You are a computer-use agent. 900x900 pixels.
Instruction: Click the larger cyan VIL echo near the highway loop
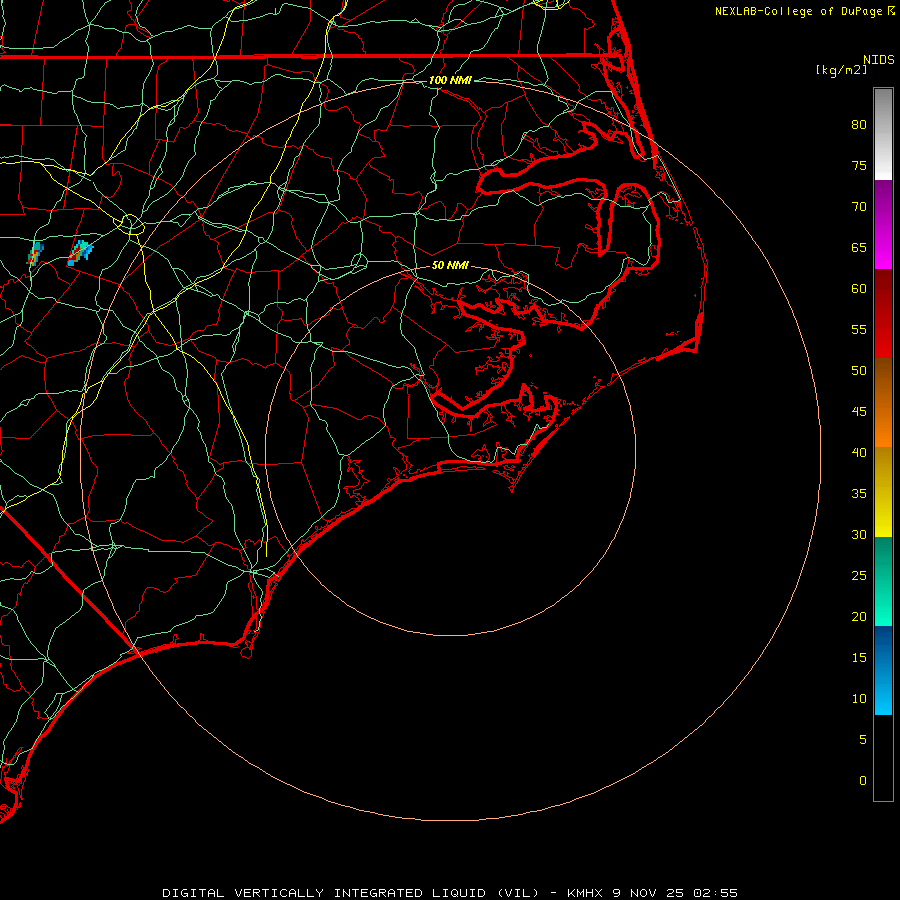click(80, 253)
